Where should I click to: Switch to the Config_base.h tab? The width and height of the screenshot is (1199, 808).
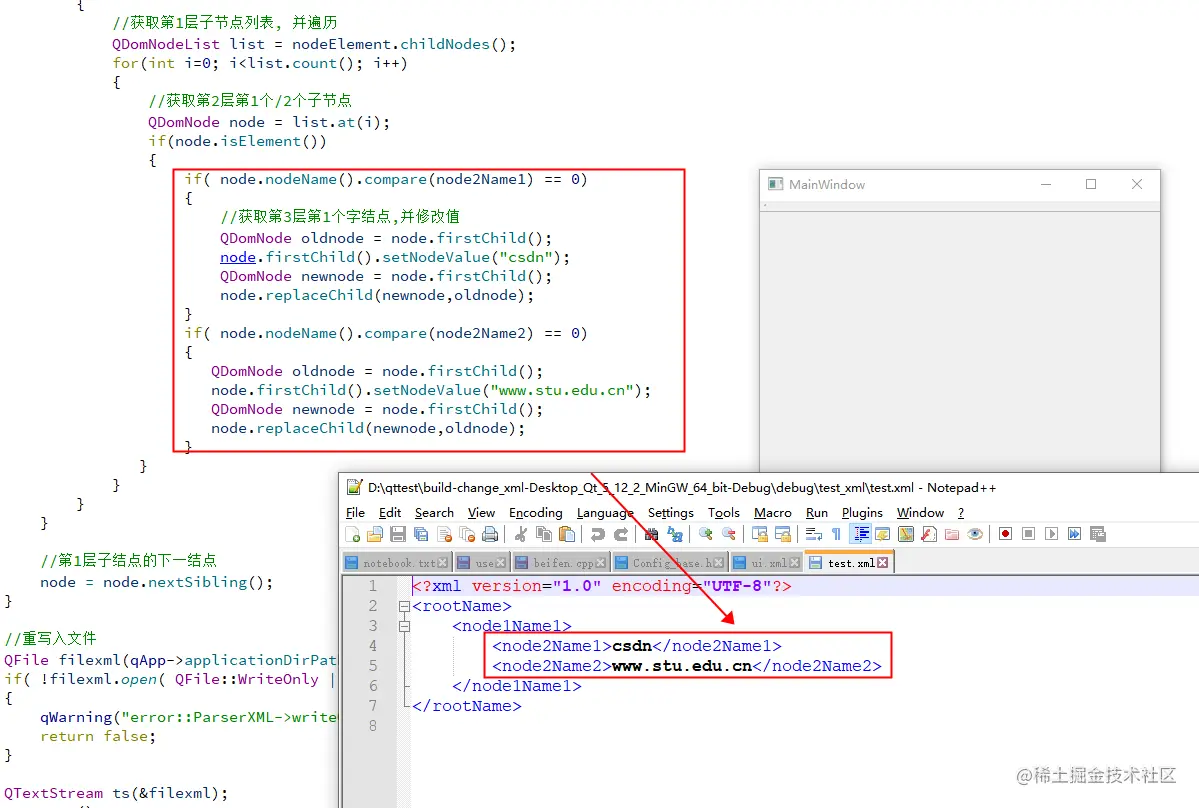click(669, 563)
